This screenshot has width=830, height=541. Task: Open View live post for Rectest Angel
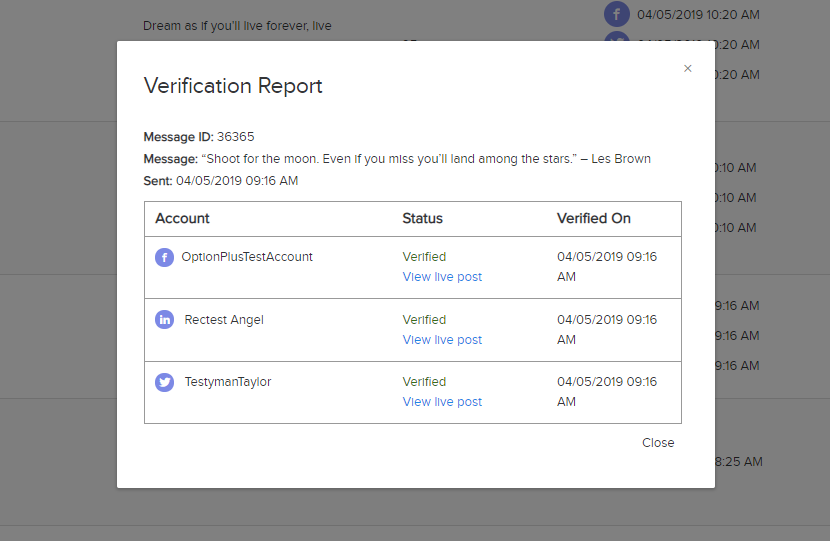(442, 340)
